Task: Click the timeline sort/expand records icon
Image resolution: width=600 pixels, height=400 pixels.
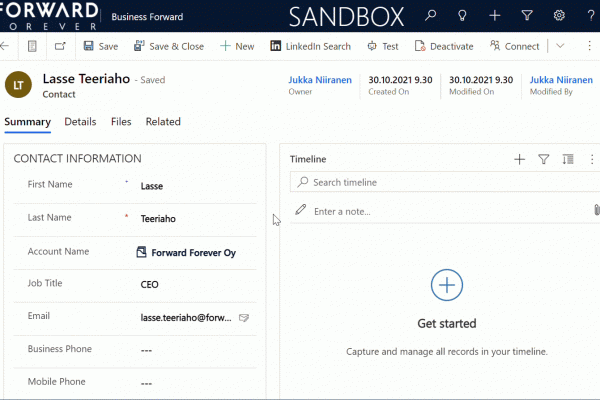Action: [x=568, y=159]
